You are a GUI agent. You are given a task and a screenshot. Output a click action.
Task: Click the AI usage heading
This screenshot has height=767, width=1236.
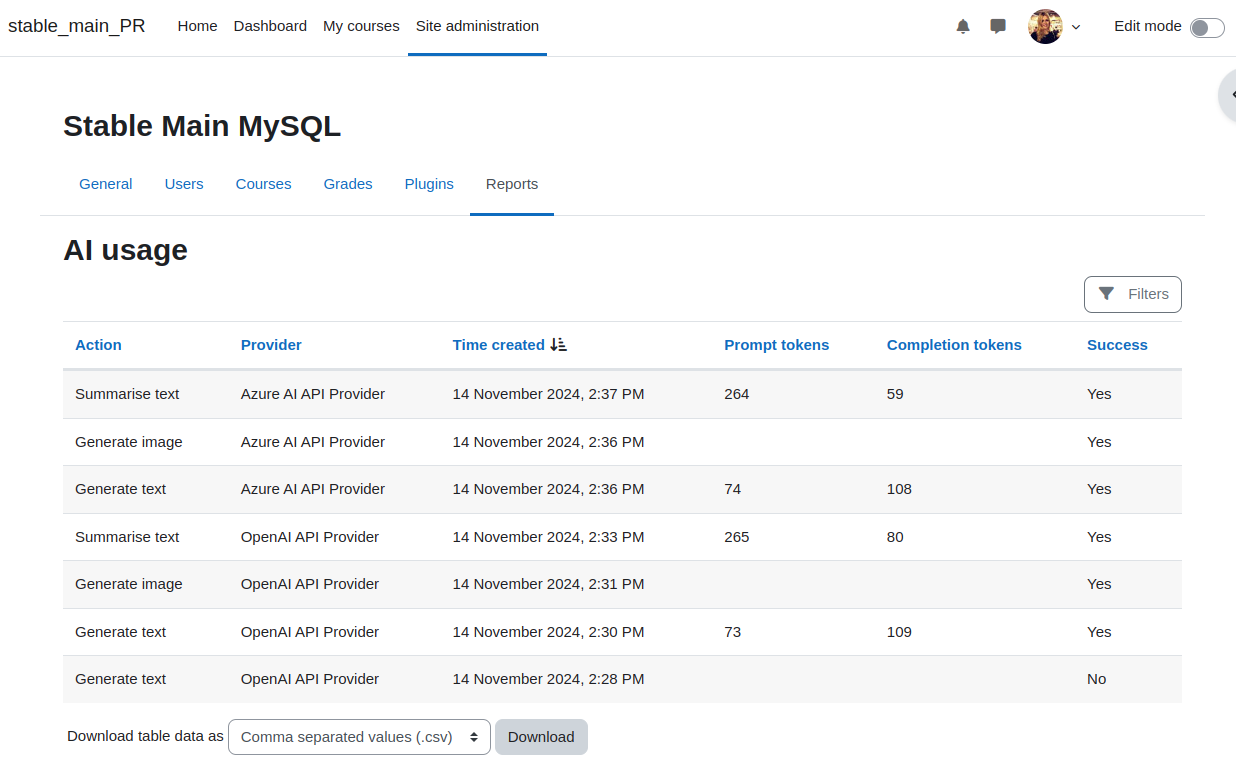[x=125, y=250]
